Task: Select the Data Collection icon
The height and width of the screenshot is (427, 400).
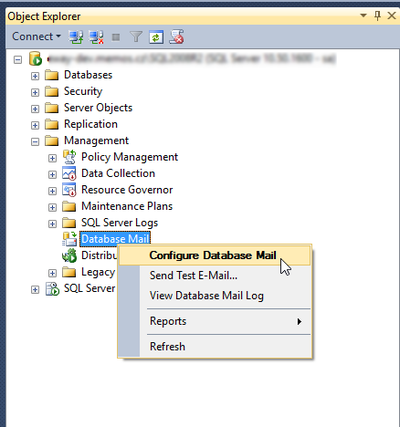Action: tap(69, 173)
